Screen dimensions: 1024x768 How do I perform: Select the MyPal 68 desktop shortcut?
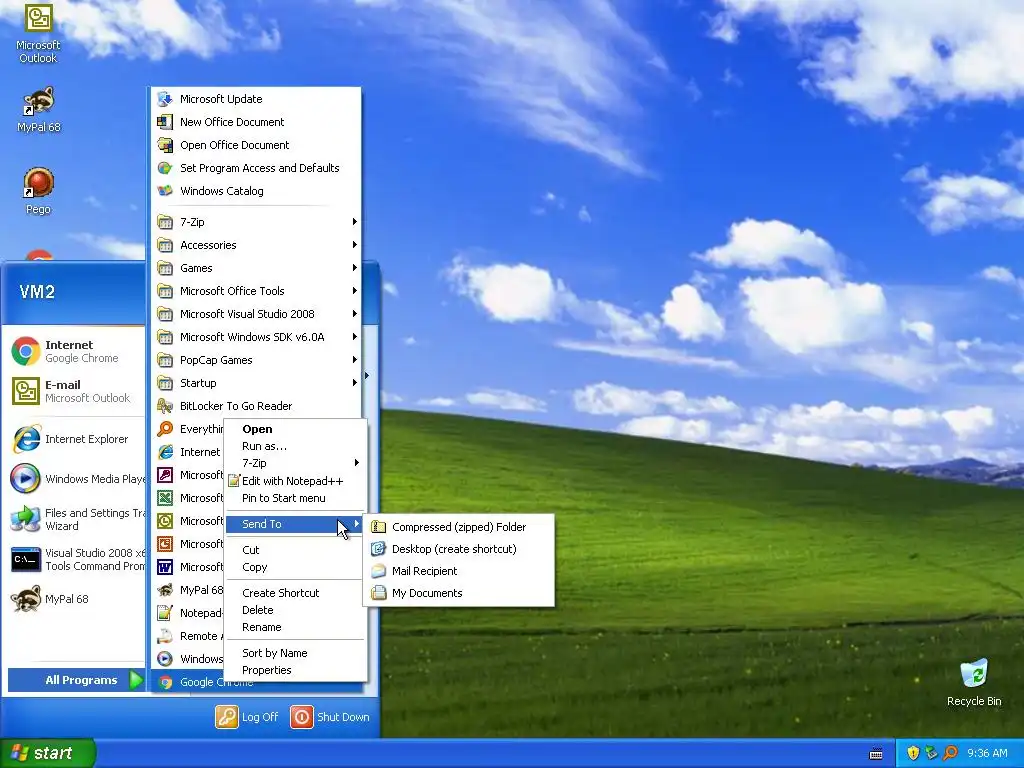tap(38, 109)
